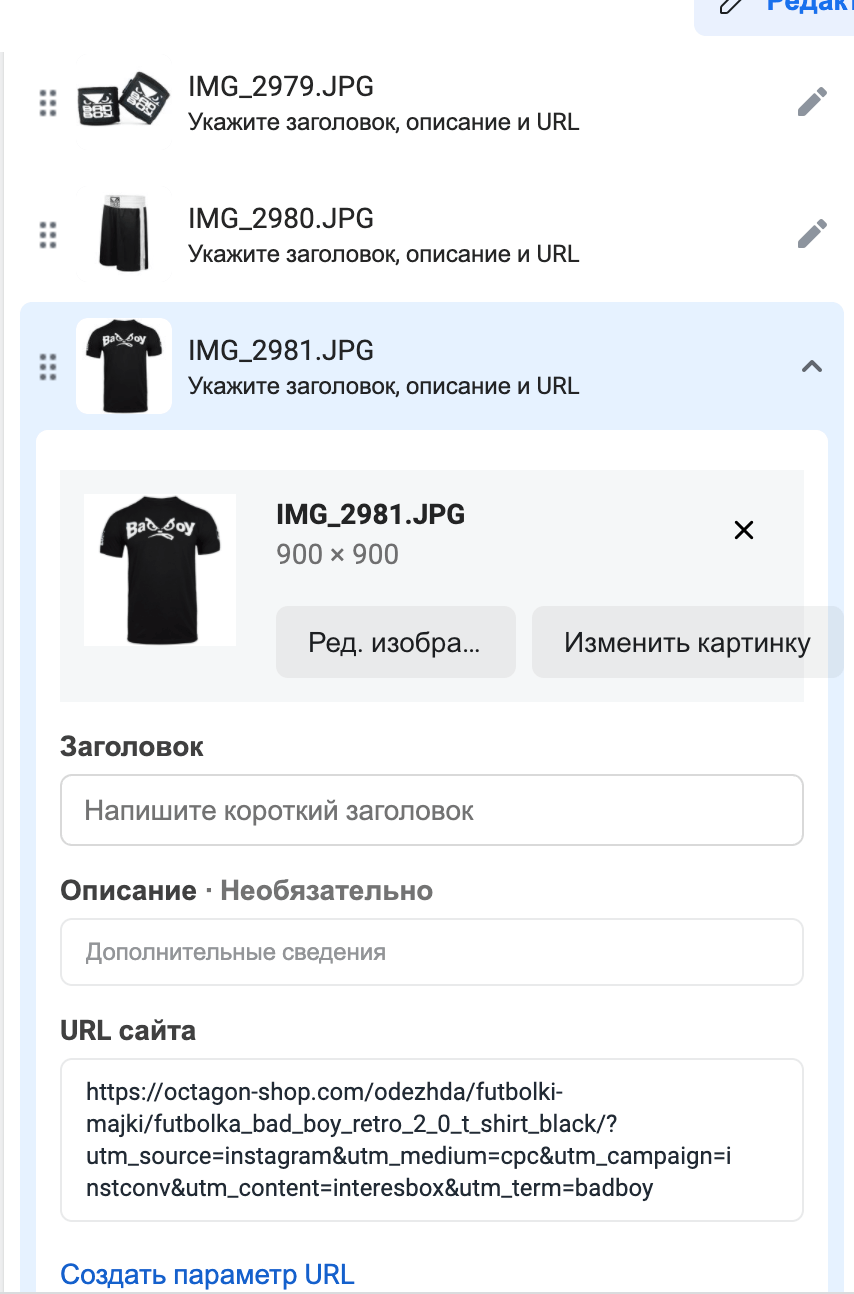Click drag handle beside IMG_2980.JPG

pyautogui.click(x=47, y=235)
